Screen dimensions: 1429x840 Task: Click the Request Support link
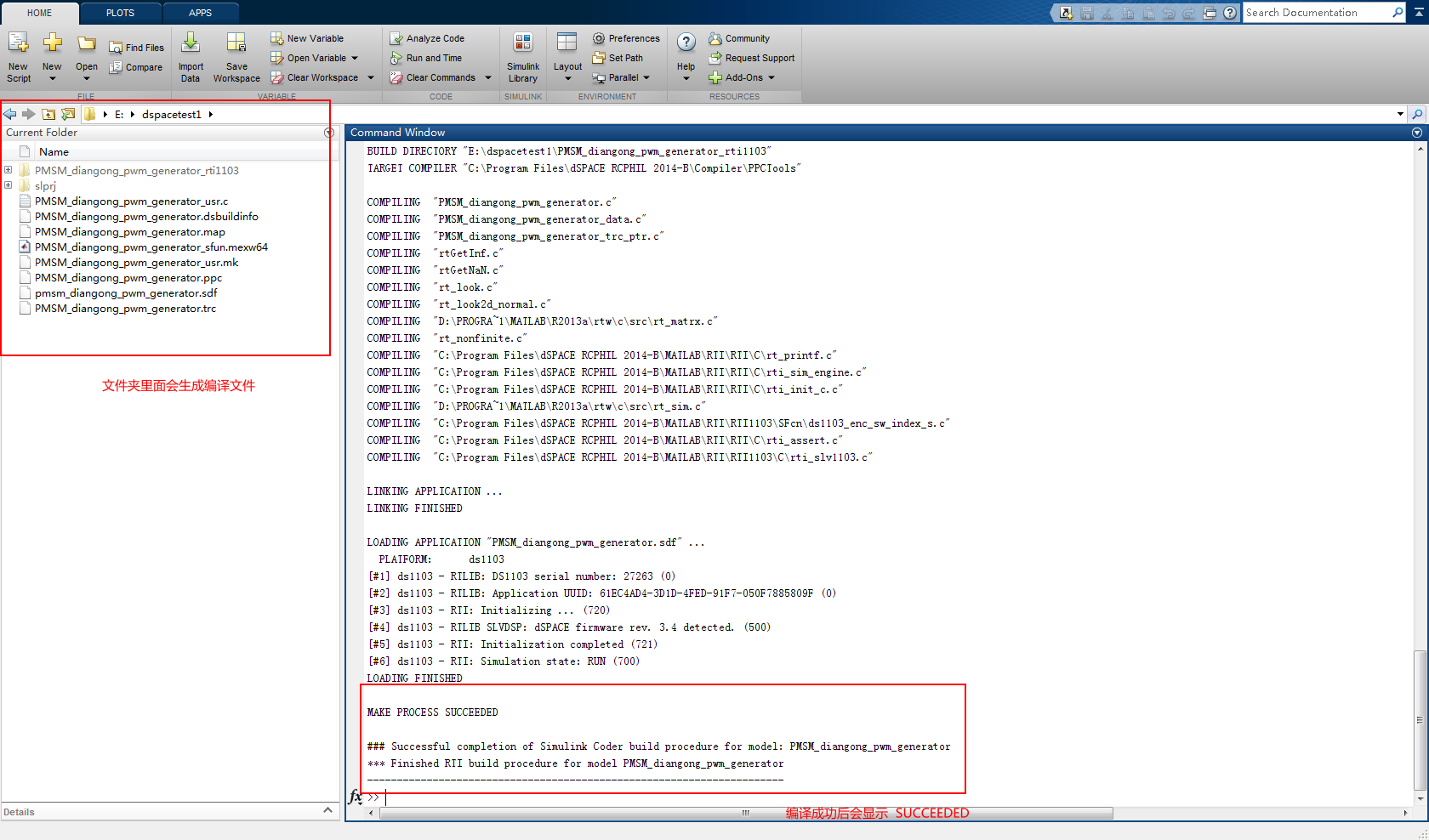click(752, 58)
